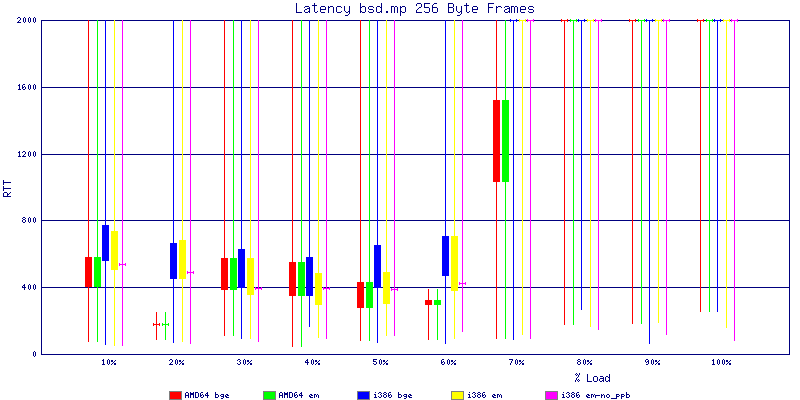Click the green AMD64 em legend swatch
This screenshot has height=400, width=800.
[269, 395]
